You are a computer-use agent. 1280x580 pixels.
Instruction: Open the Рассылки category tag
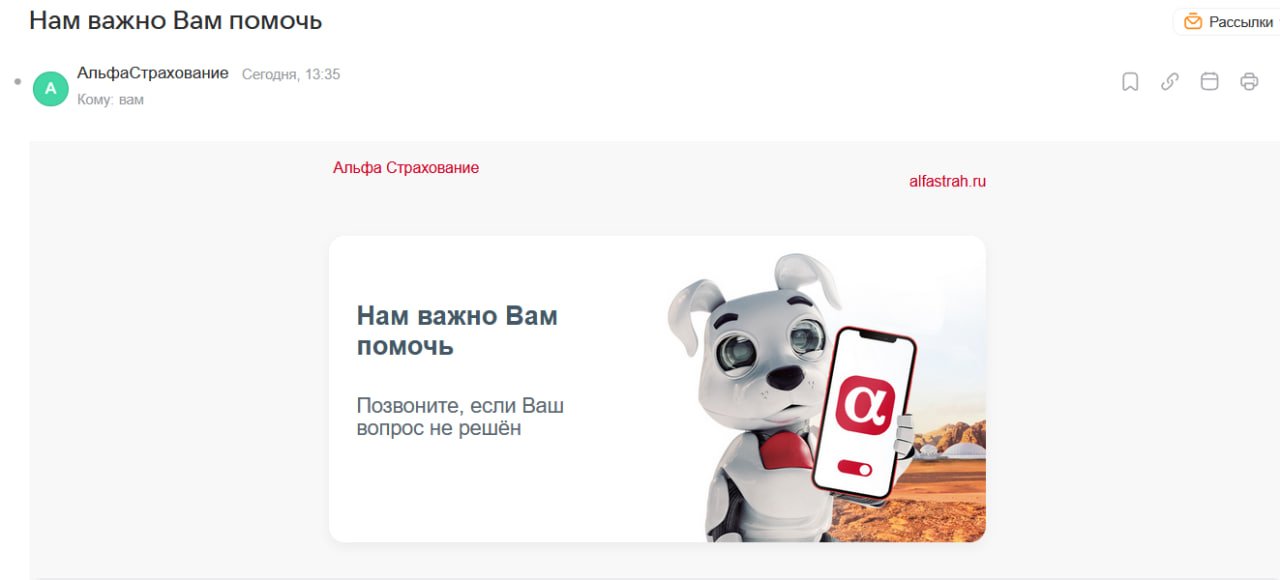tap(1227, 22)
